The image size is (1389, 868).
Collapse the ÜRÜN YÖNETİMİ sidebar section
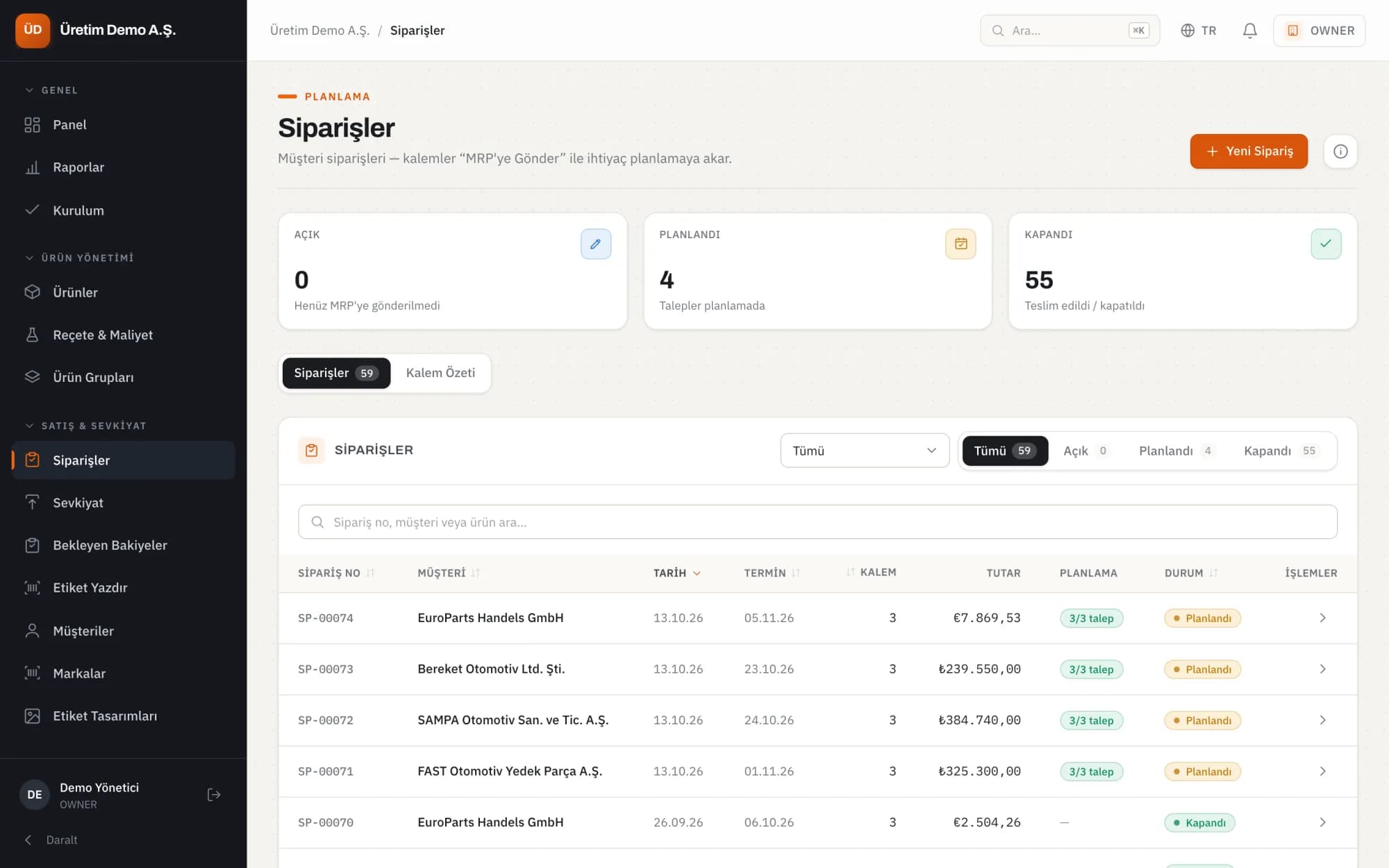coord(79,258)
